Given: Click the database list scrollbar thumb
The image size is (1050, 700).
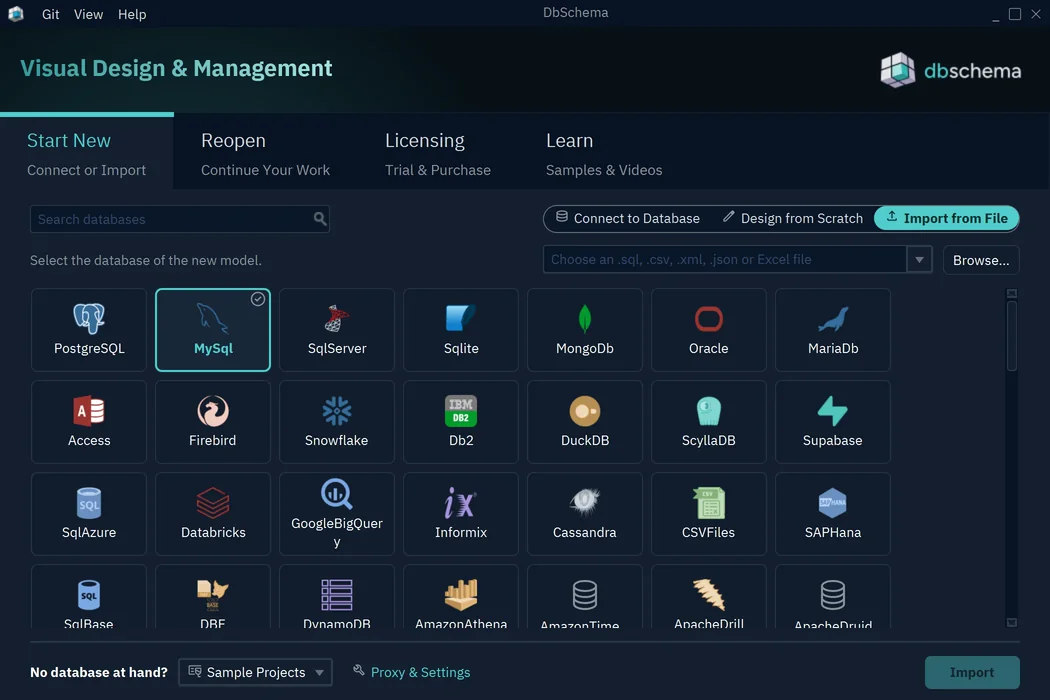Looking at the screenshot, I should click(x=1012, y=335).
